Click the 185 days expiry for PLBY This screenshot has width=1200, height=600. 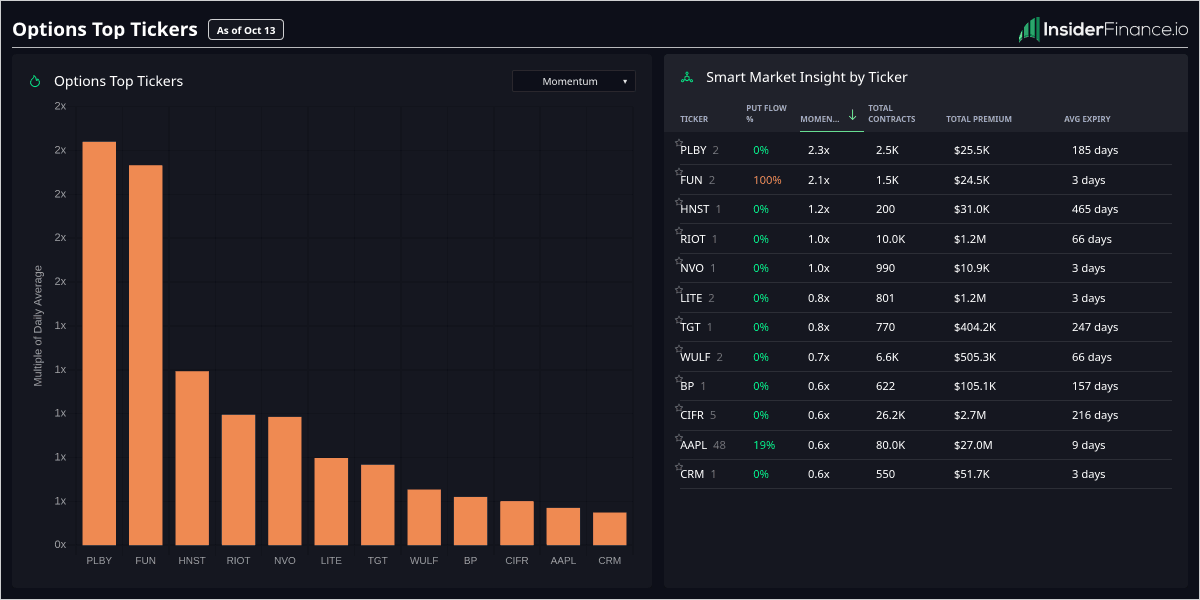pos(1095,150)
